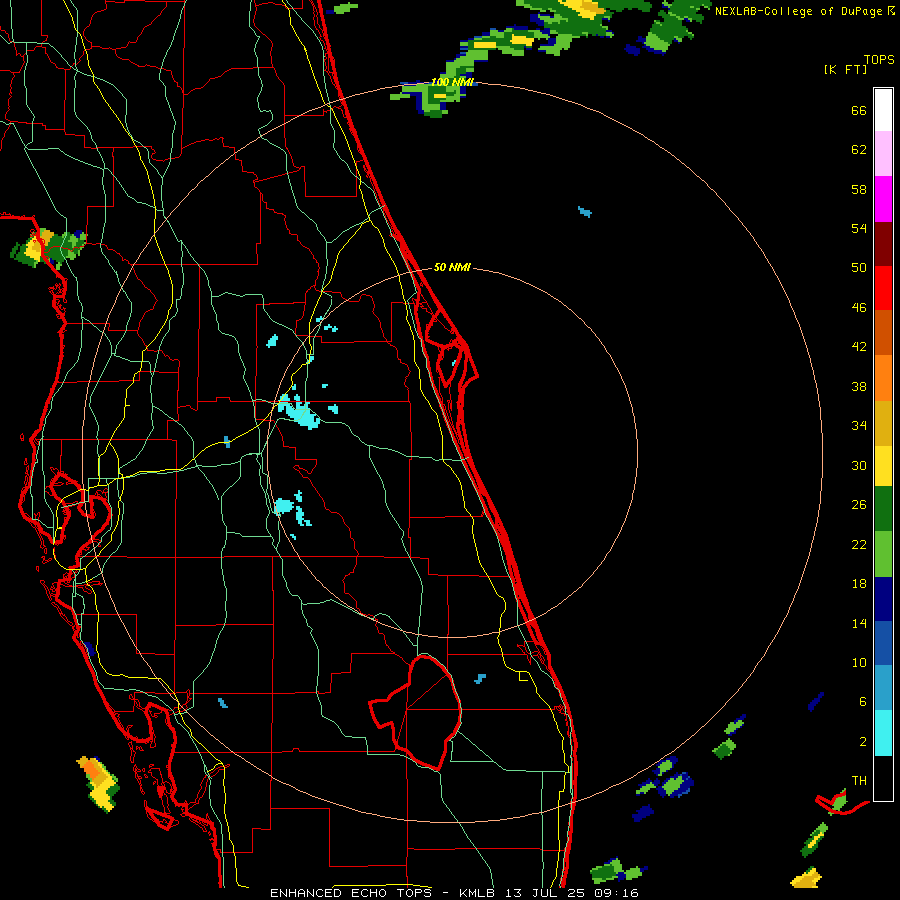
Task: Click the legend value "6"
Action: coord(863,702)
